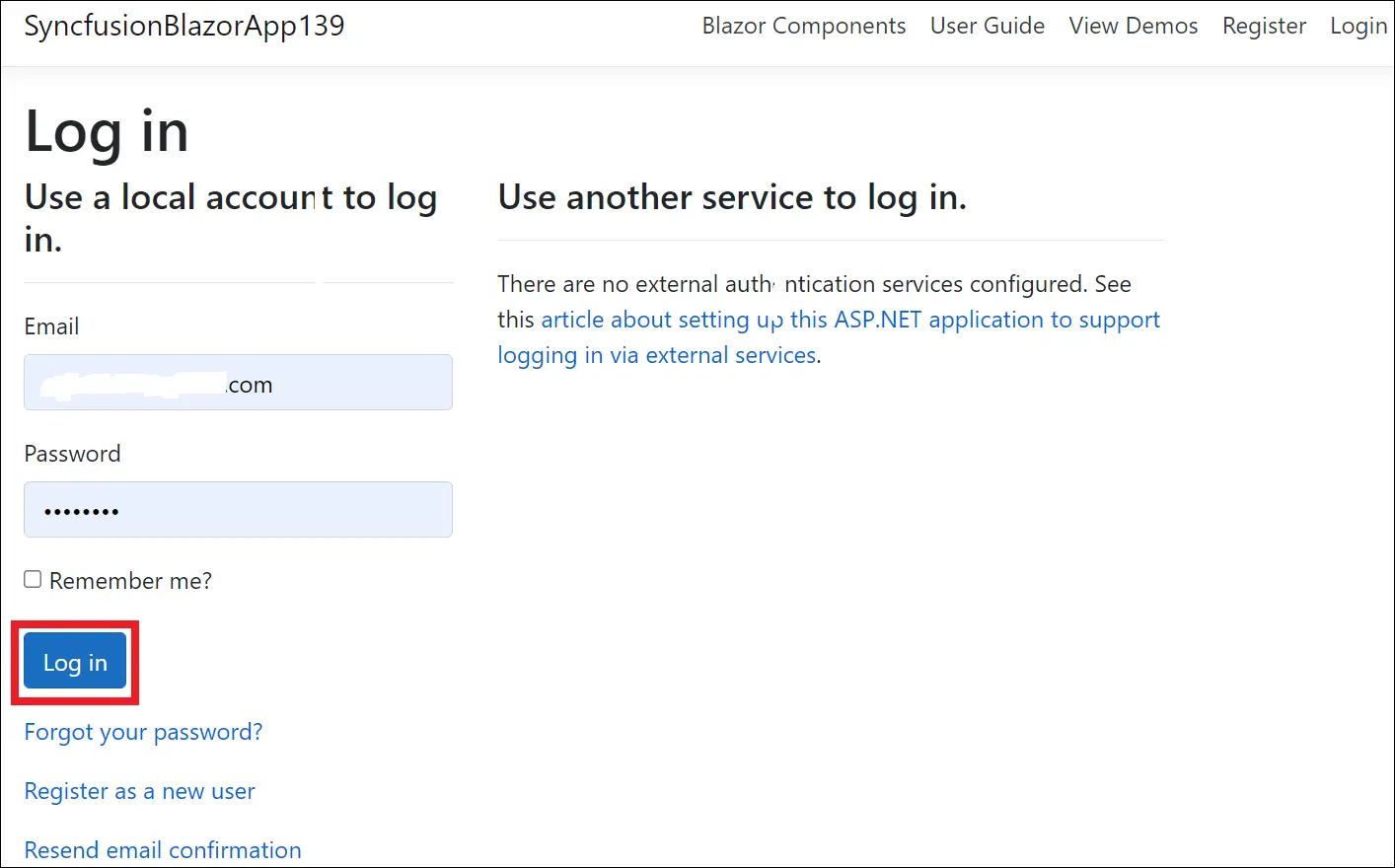The height and width of the screenshot is (868, 1395).
Task: Open article about external authentication services
Action: (x=850, y=319)
